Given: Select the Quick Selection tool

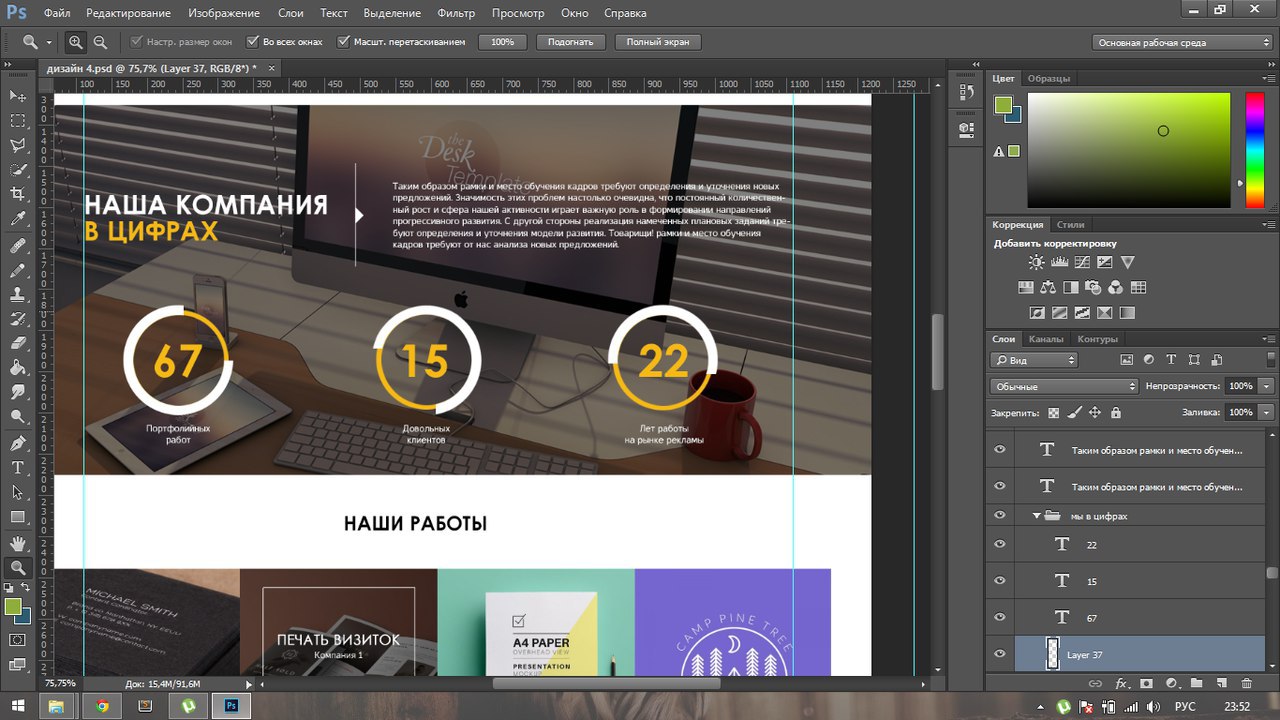Looking at the screenshot, I should pos(17,170).
